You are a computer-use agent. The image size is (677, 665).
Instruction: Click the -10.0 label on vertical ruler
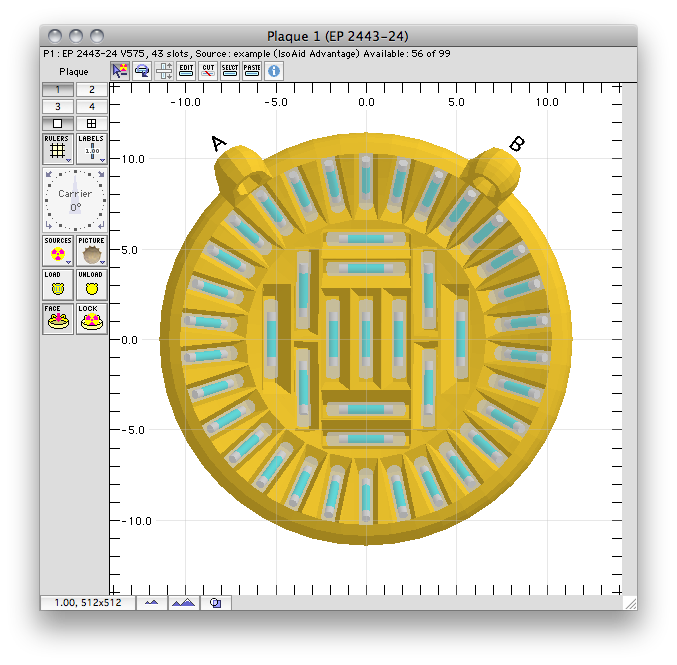coord(137,521)
